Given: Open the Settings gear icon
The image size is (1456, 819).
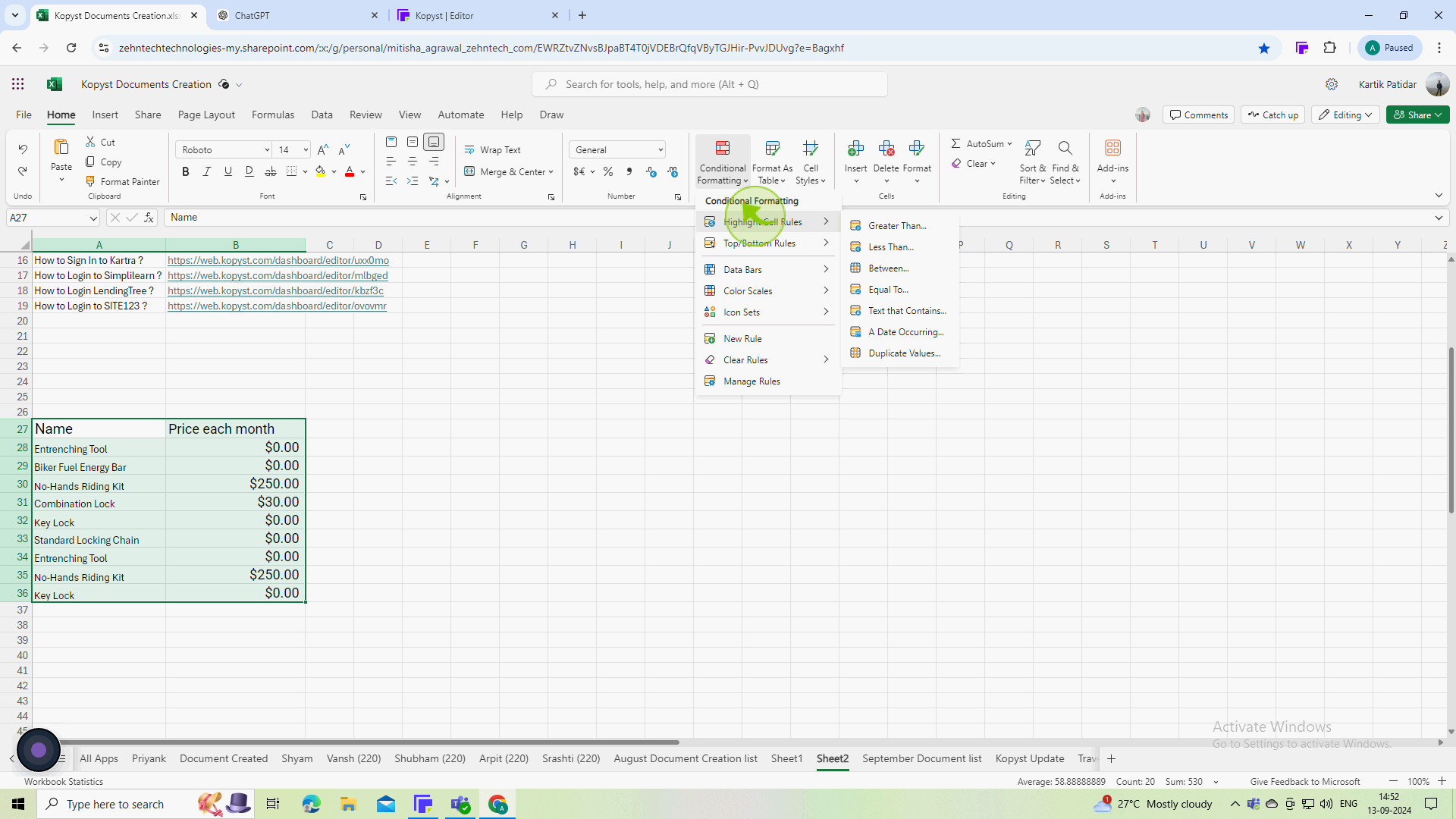Looking at the screenshot, I should 1332,84.
